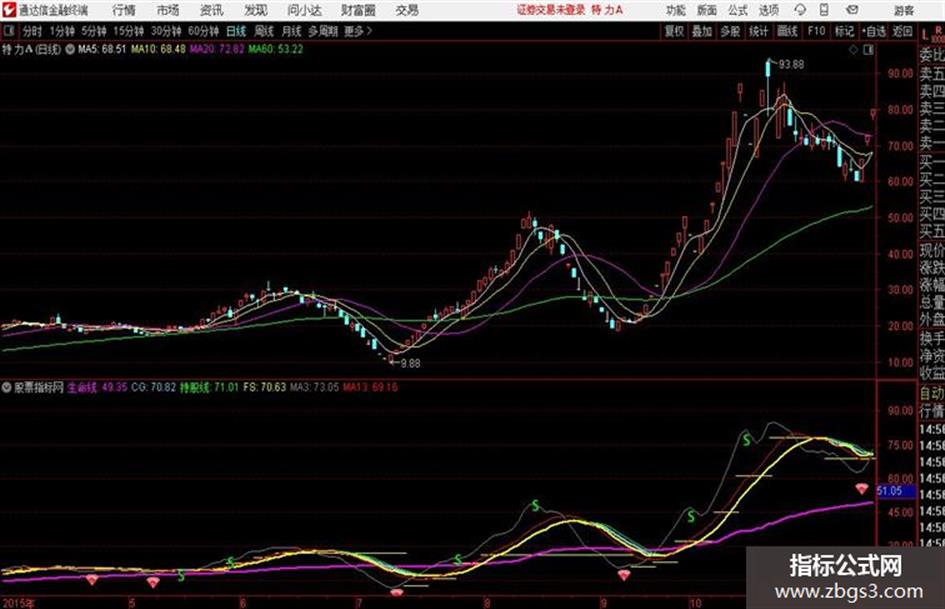The image size is (945, 609).
Task: Click the first red diamond marker in indicator chart
Action: [x=92, y=580]
